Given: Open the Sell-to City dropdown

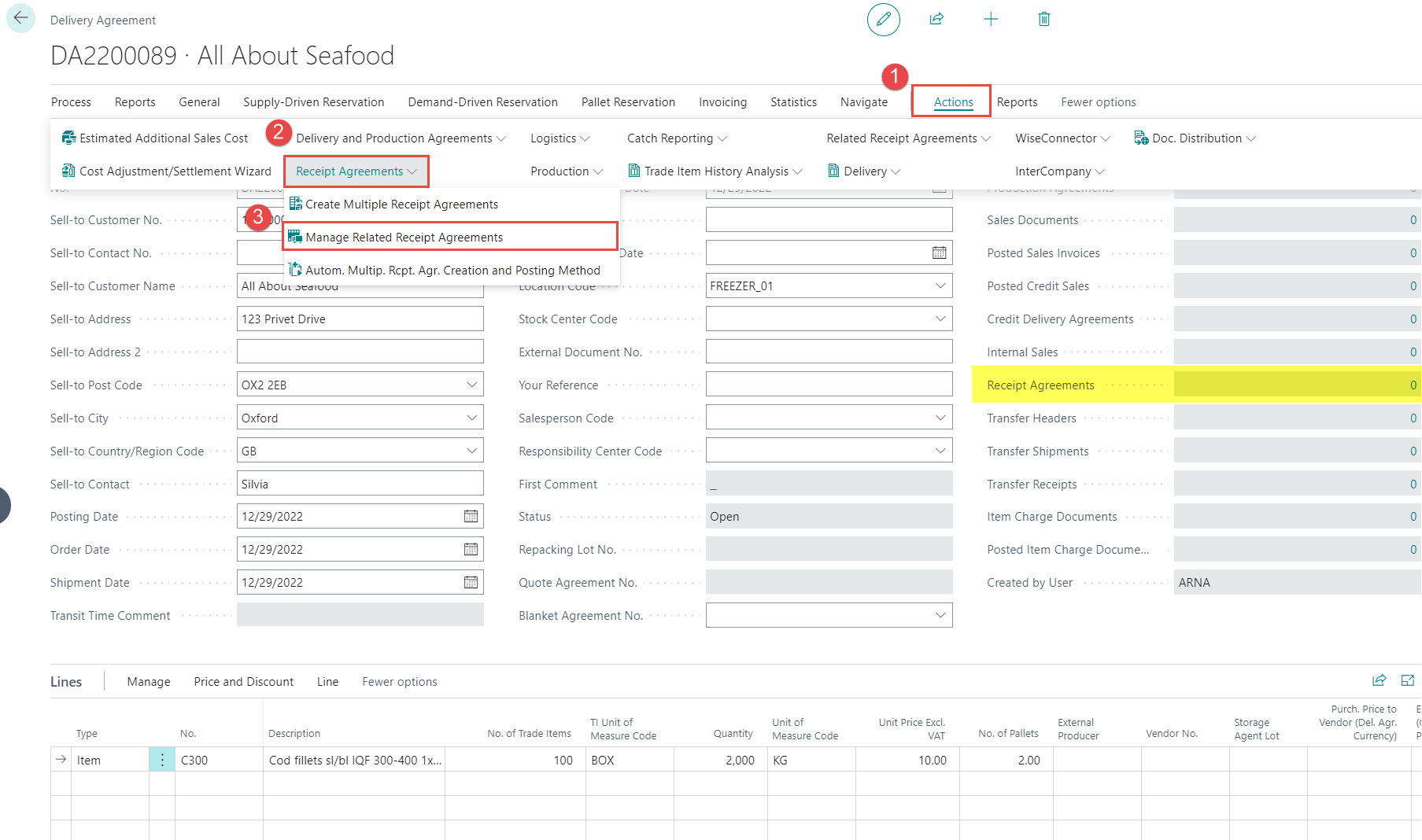Looking at the screenshot, I should 471,418.
